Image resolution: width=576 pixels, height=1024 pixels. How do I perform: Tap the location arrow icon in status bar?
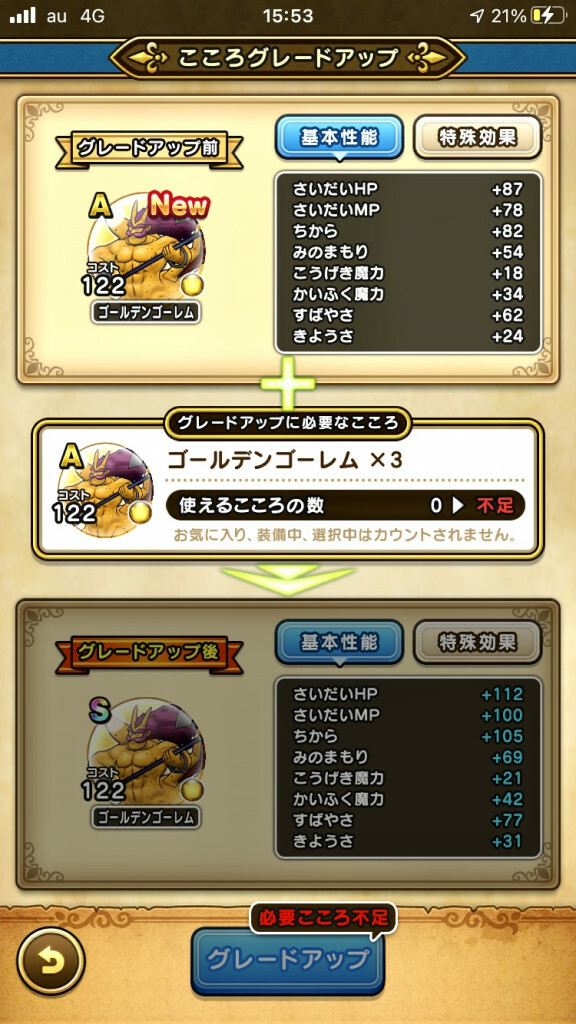coord(477,16)
